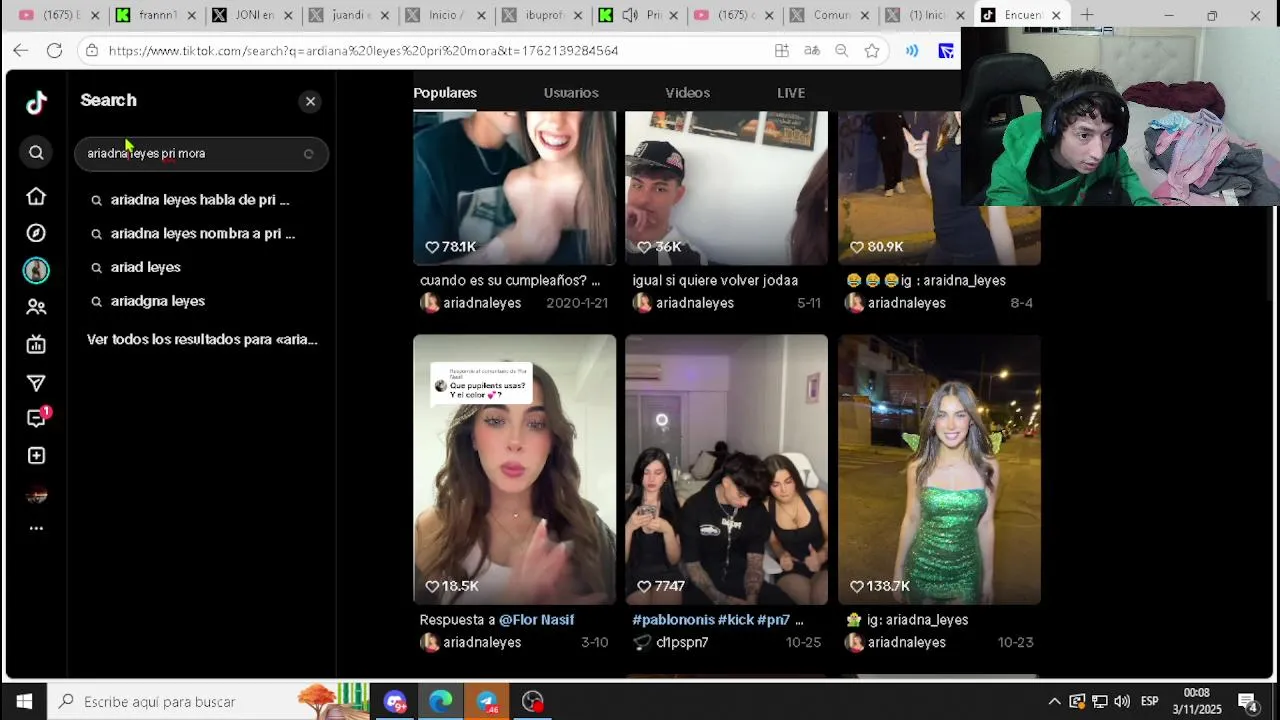Open the Explore compass icon
This screenshot has height=720, width=1280.
pos(36,233)
